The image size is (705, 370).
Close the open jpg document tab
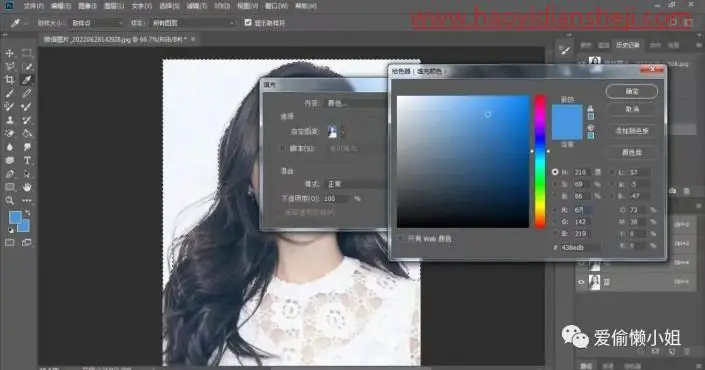tap(193, 39)
